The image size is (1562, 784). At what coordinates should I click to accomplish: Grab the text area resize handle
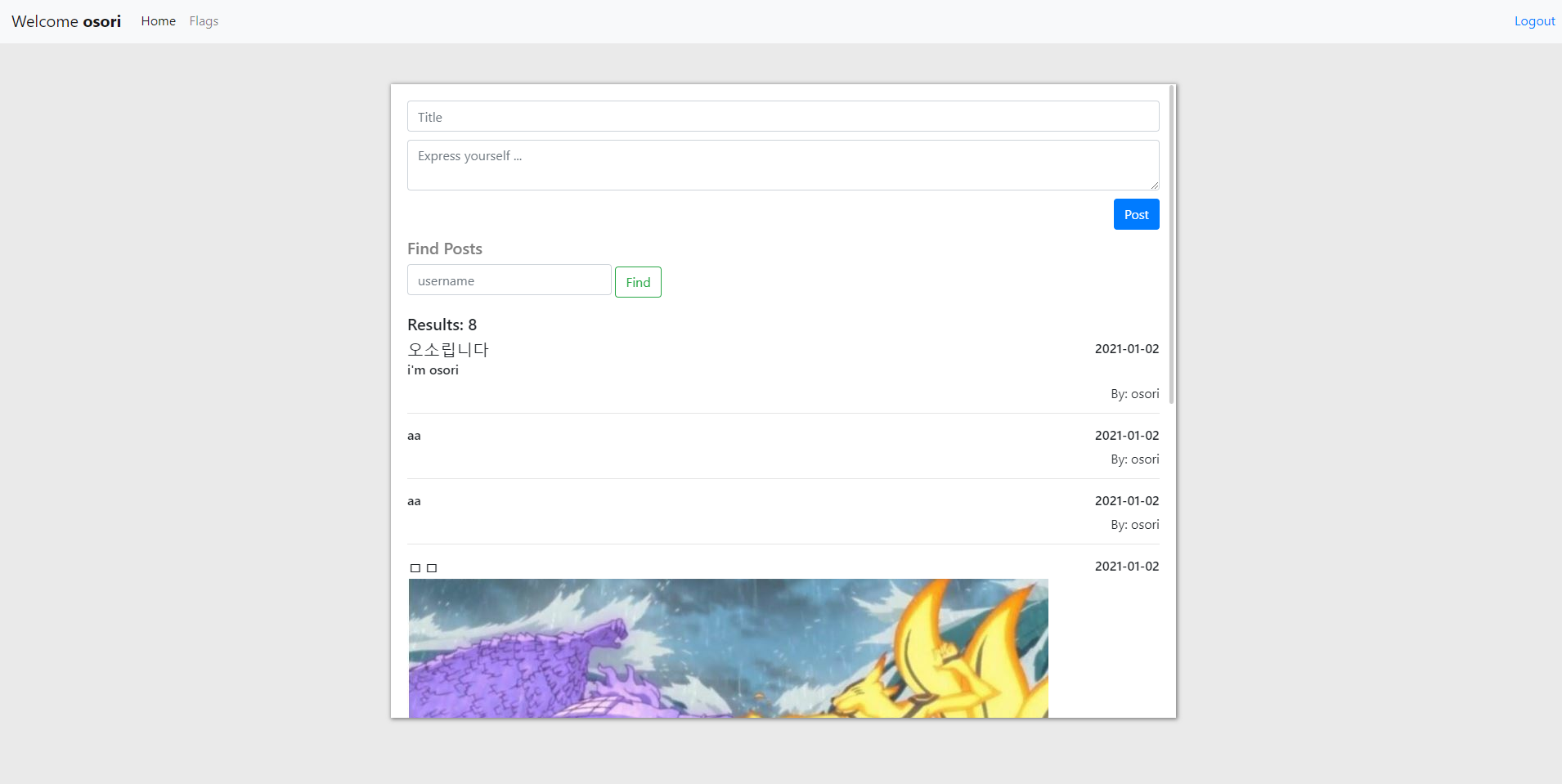point(1154,185)
